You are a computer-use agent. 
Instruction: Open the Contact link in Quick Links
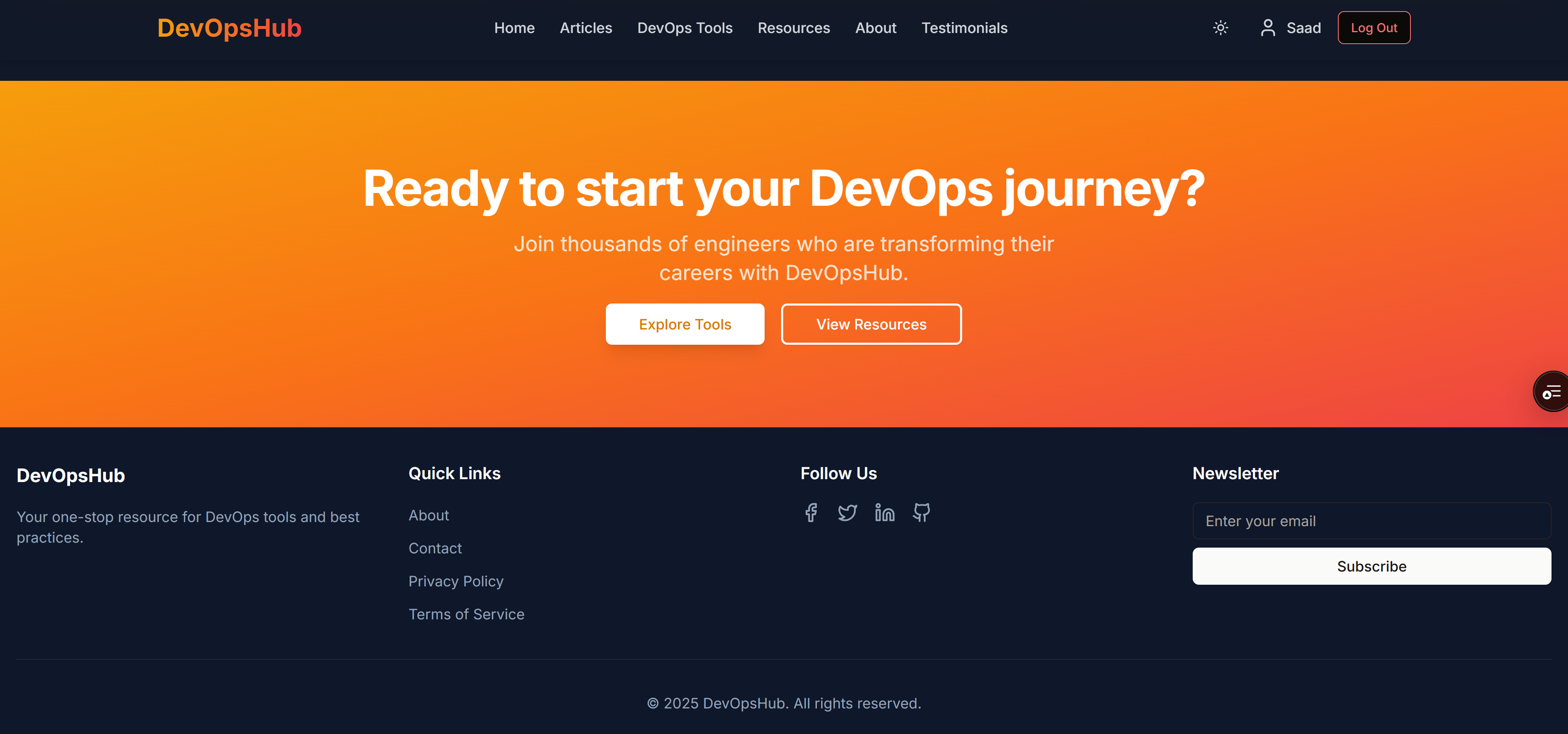click(x=435, y=548)
